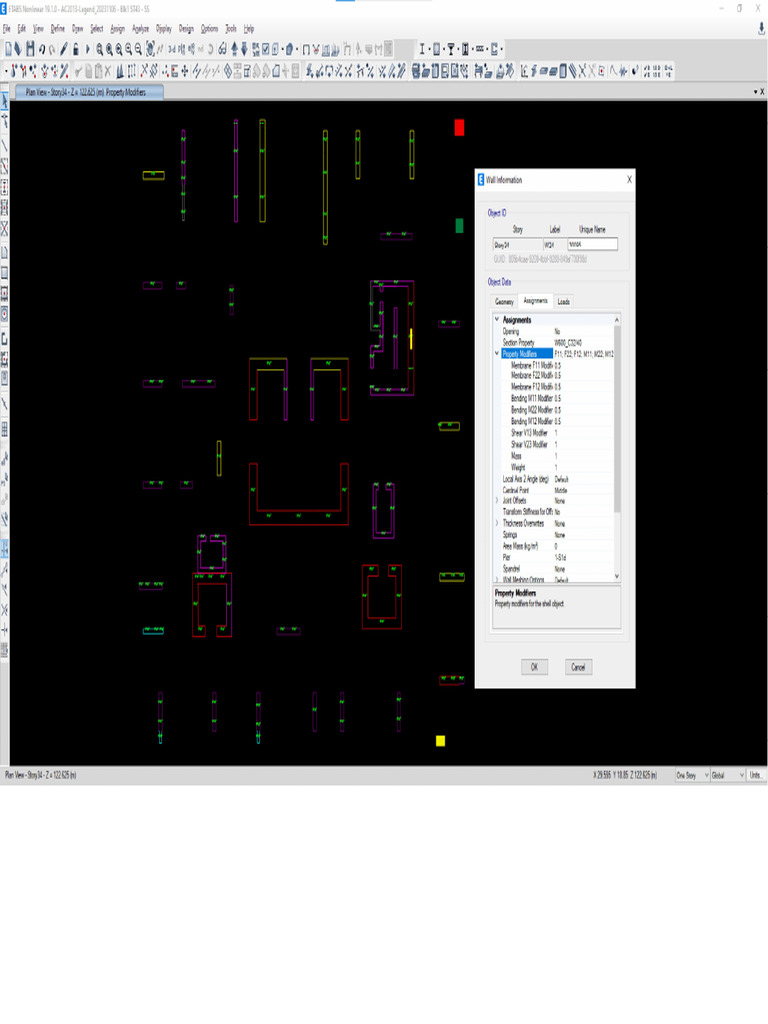Collapse the Property Modifiers group
This screenshot has height=1024, width=768.
tap(497, 354)
